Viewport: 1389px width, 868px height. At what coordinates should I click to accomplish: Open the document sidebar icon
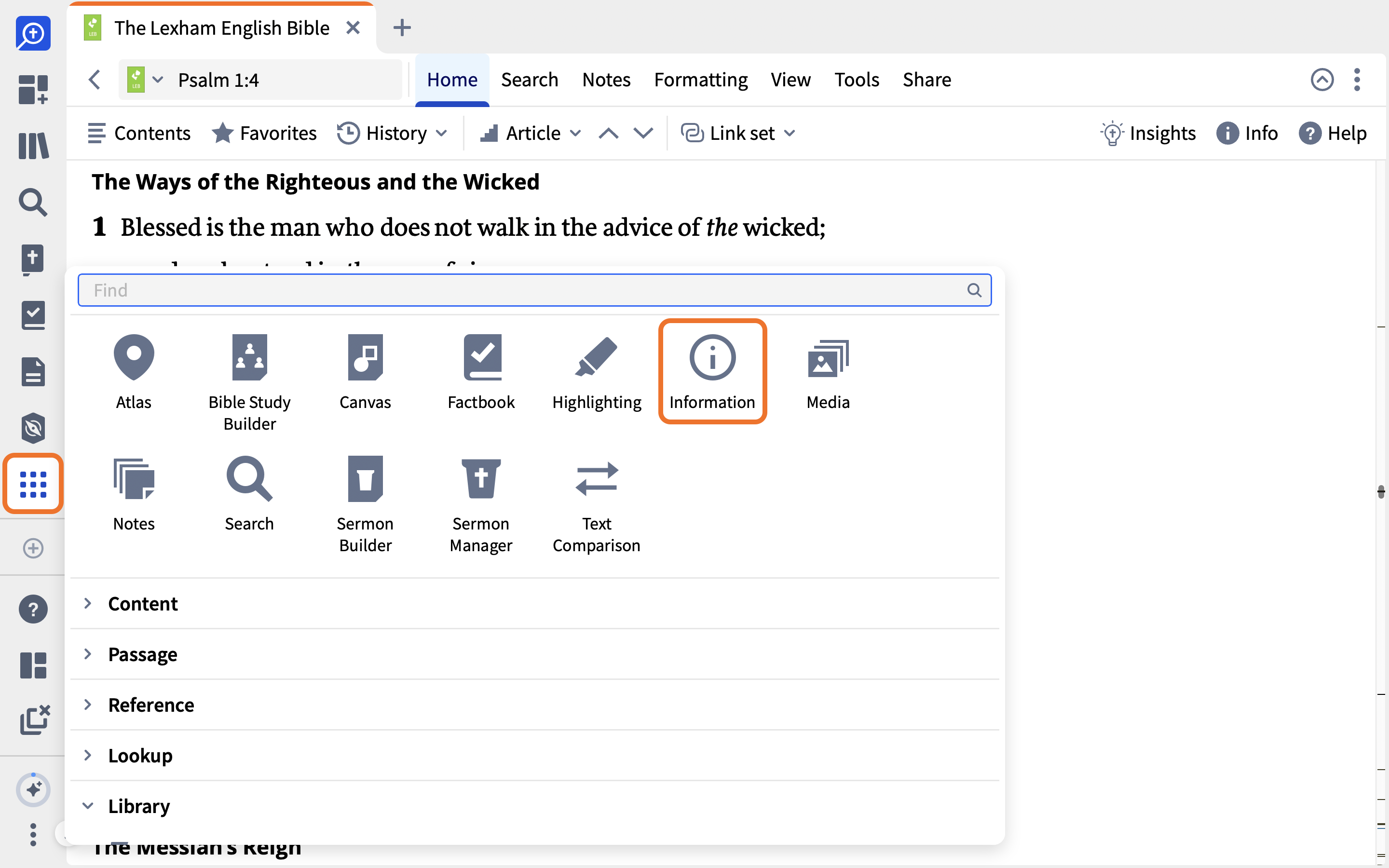tap(33, 371)
